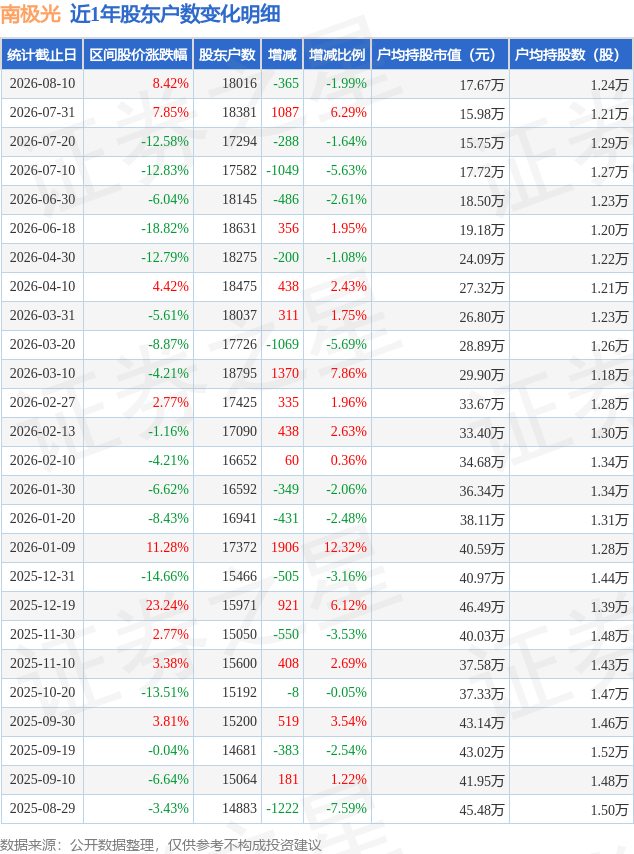The height and width of the screenshot is (854, 634).
Task: Select the 12.32% change ratio cell
Action: pyautogui.click(x=345, y=547)
